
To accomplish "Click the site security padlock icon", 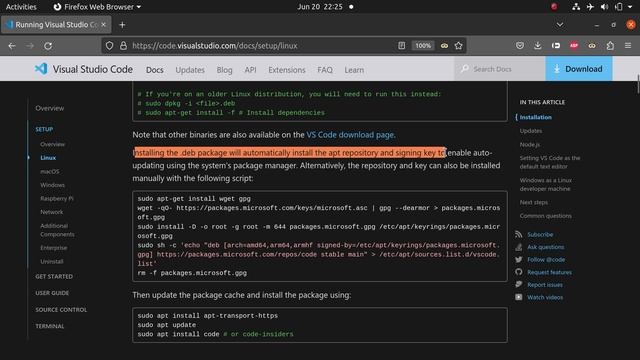I will 123,46.
